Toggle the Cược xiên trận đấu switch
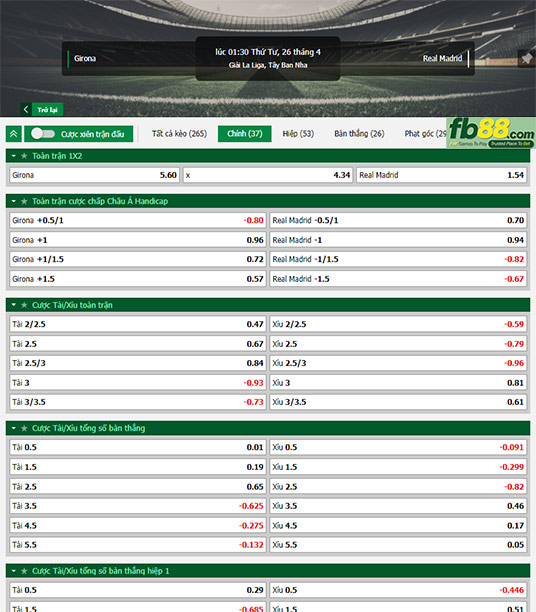The height and width of the screenshot is (612, 536). pyautogui.click(x=43, y=134)
